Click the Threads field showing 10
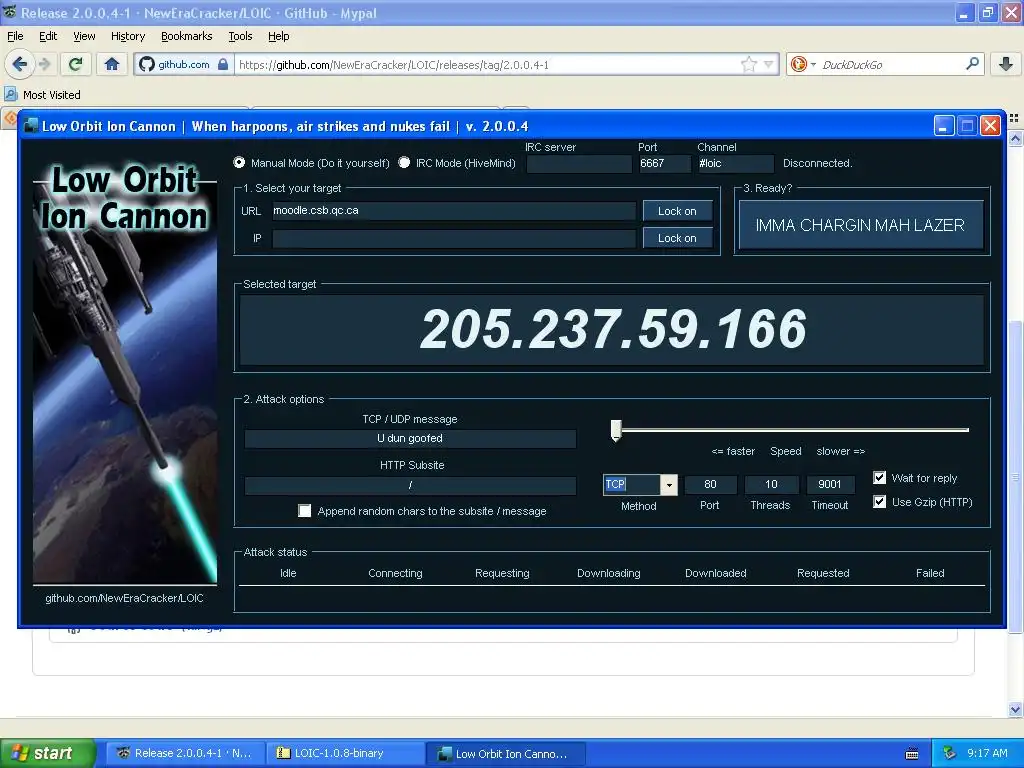Image resolution: width=1024 pixels, height=768 pixels. (771, 485)
